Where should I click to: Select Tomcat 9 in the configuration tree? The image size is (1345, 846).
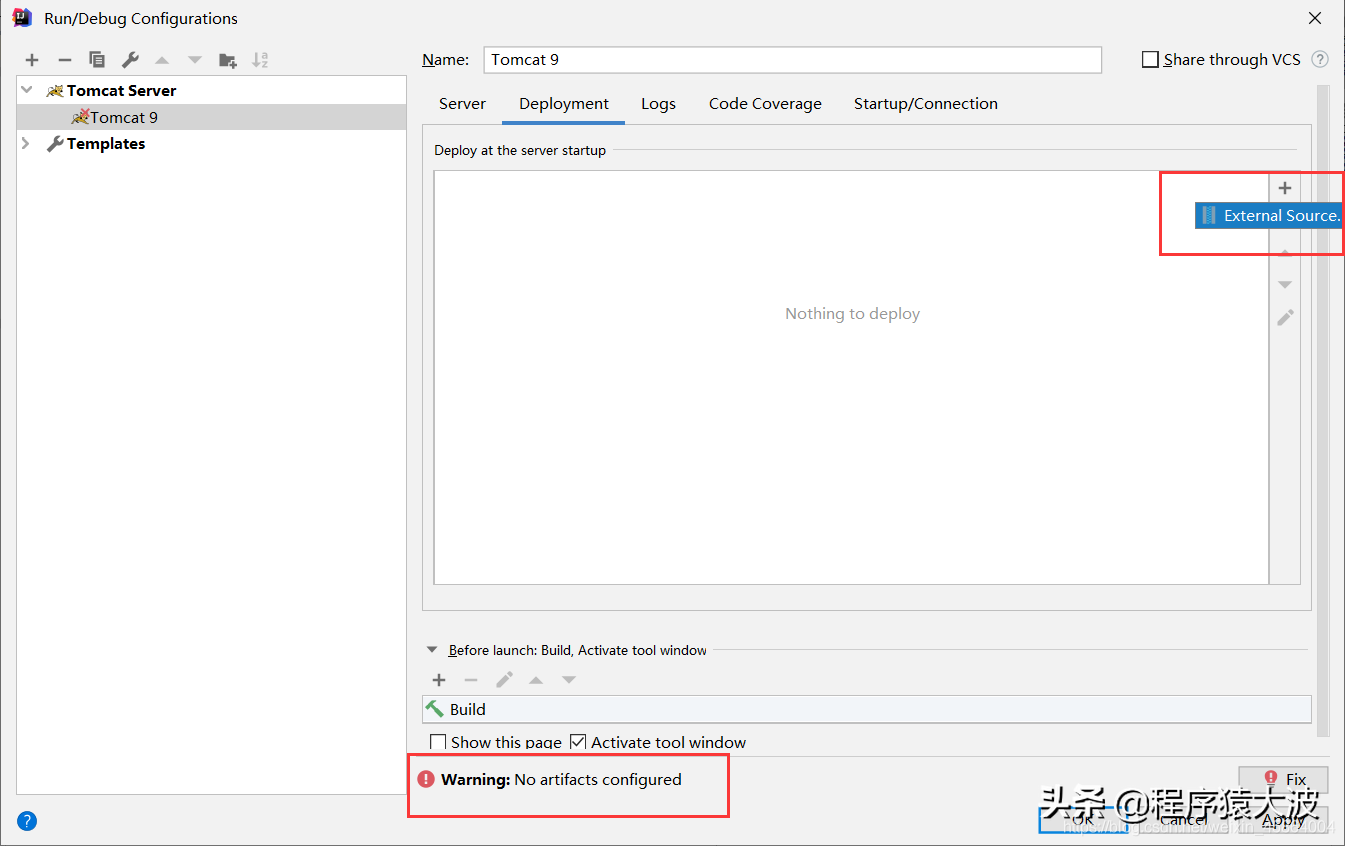[211, 117]
